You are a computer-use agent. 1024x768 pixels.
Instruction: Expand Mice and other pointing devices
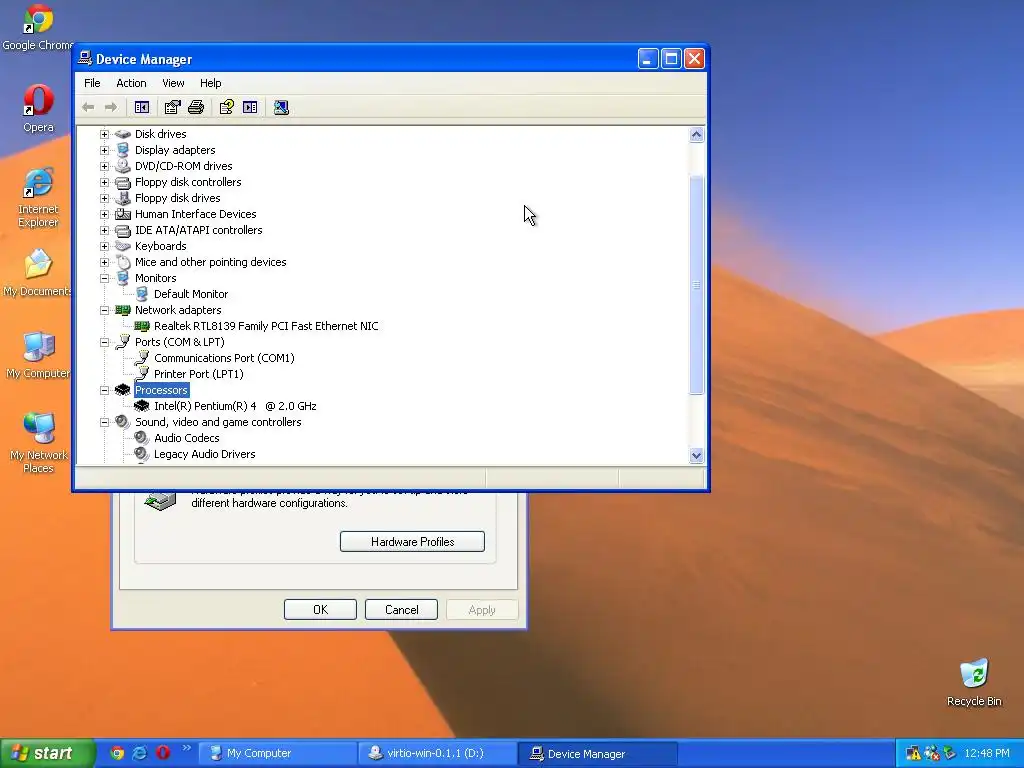pyautogui.click(x=104, y=263)
